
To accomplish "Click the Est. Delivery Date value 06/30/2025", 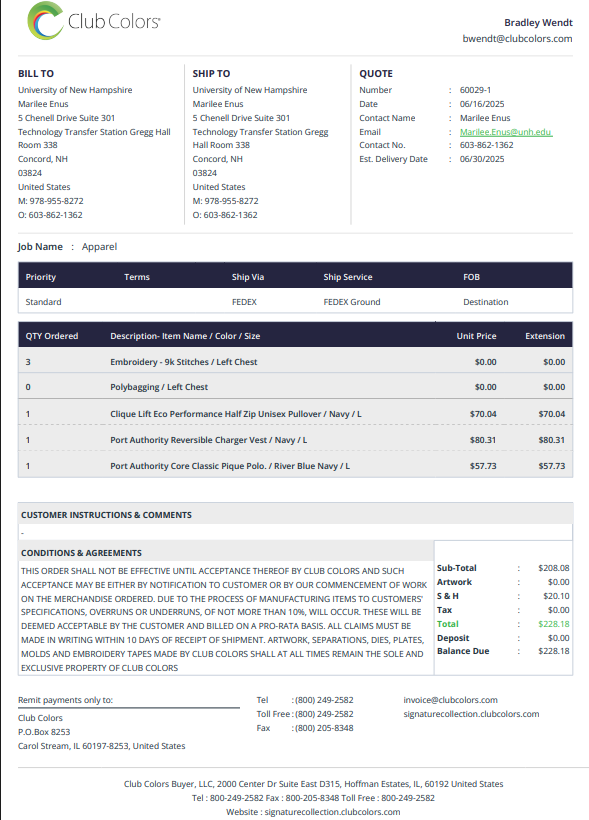I will [482, 159].
